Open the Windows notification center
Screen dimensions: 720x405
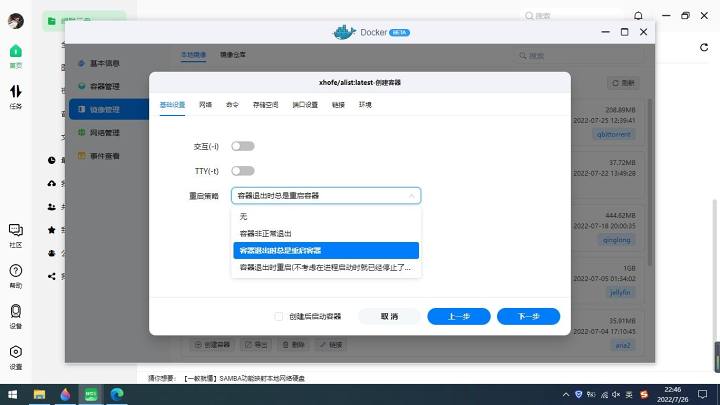point(703,394)
